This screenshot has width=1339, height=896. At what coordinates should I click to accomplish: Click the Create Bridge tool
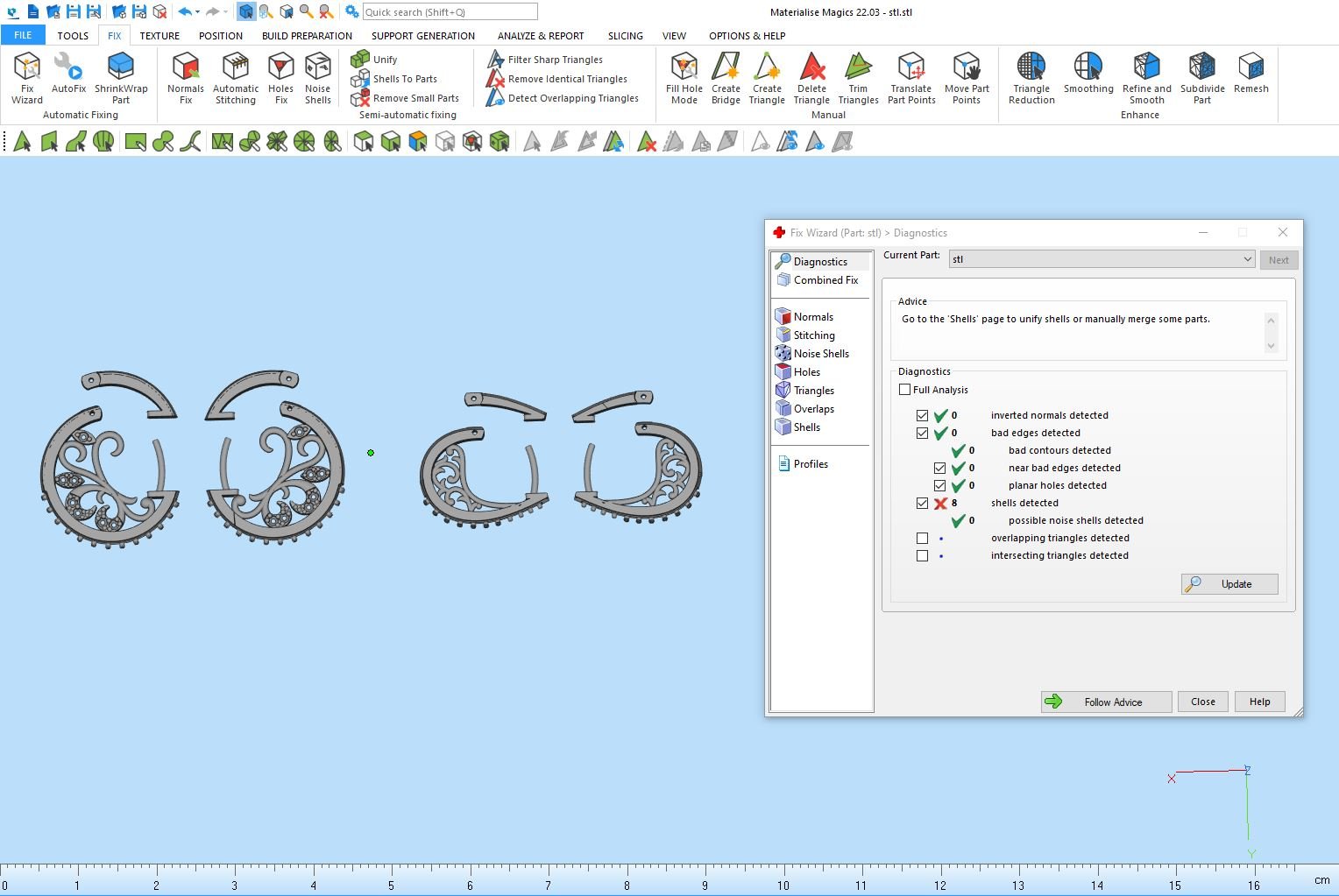[726, 77]
